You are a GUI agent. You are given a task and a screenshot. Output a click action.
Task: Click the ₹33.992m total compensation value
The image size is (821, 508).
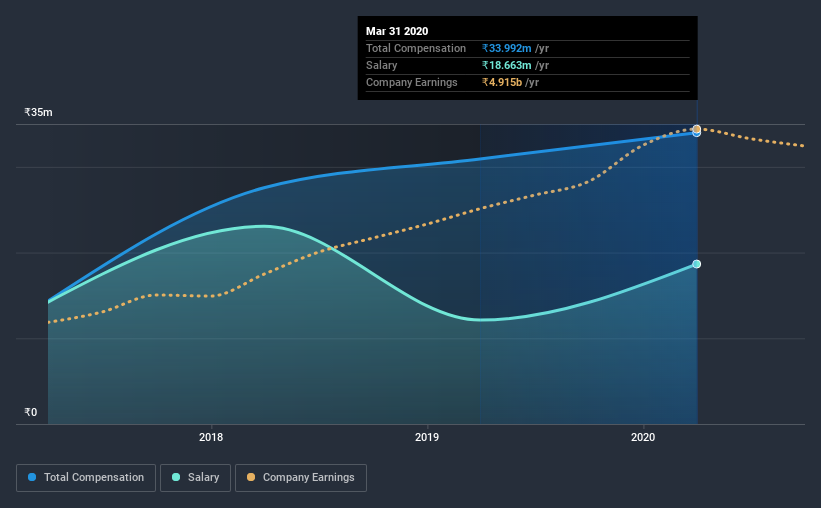(506, 48)
